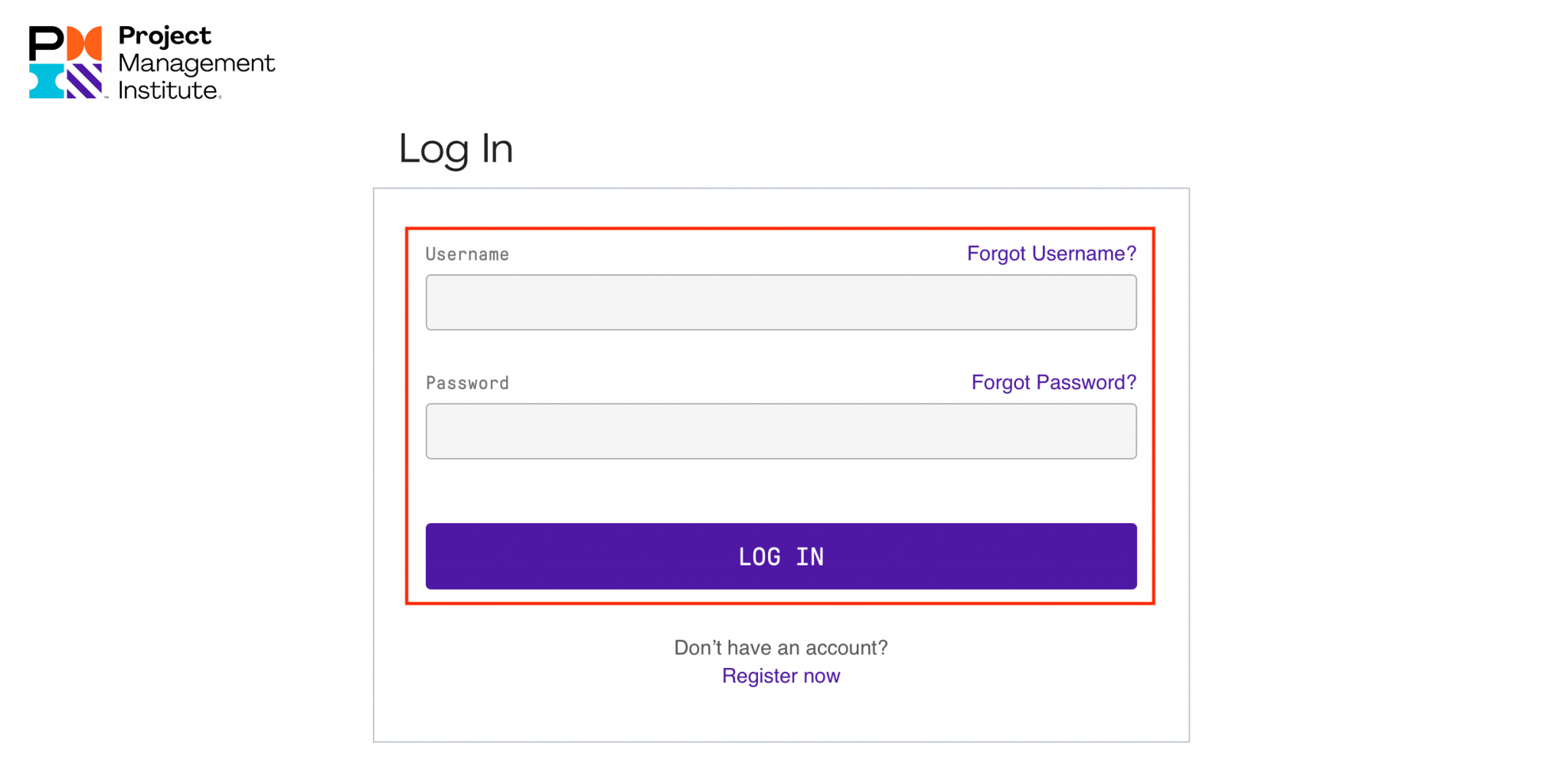Focus the Username text input
This screenshot has width=1568, height=763.
[x=781, y=303]
